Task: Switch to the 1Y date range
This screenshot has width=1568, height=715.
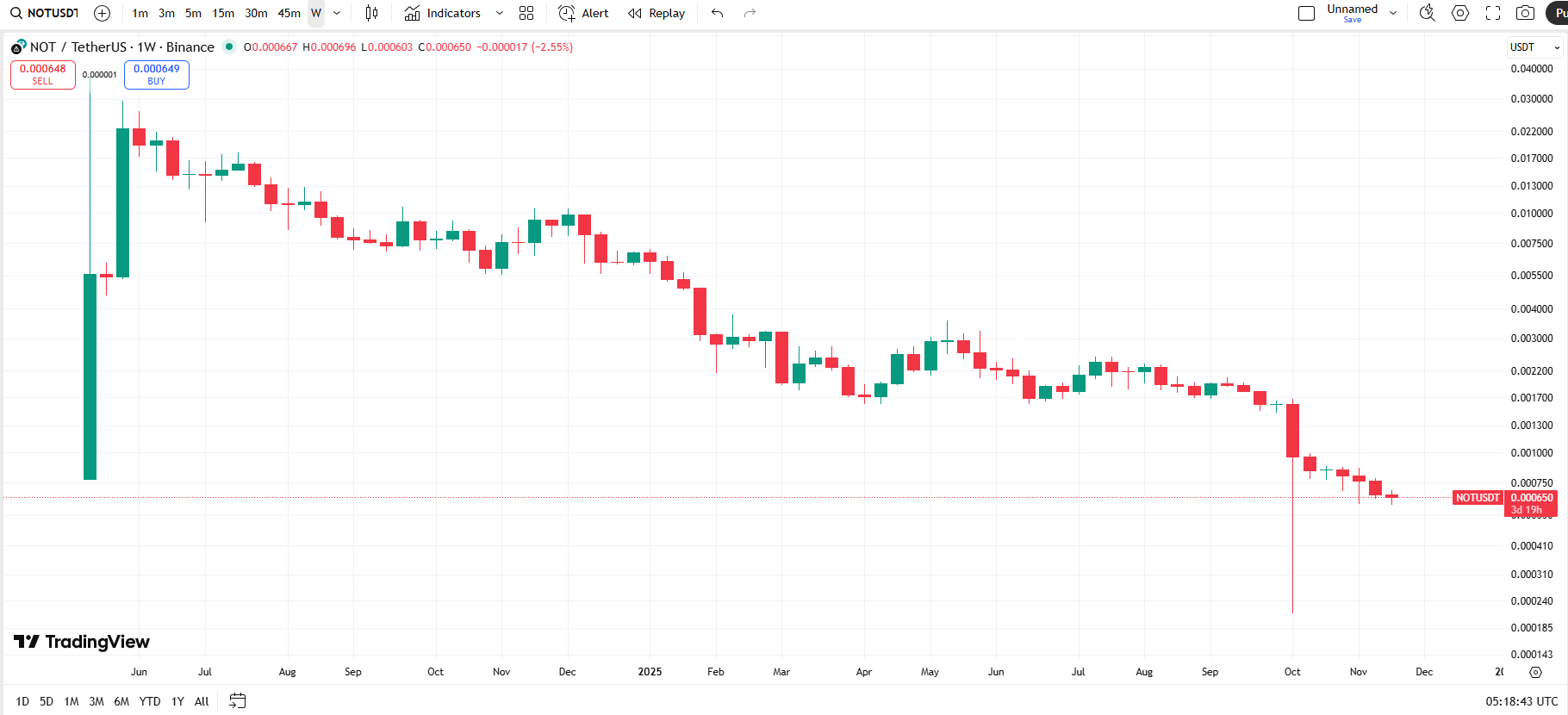Action: click(x=177, y=701)
